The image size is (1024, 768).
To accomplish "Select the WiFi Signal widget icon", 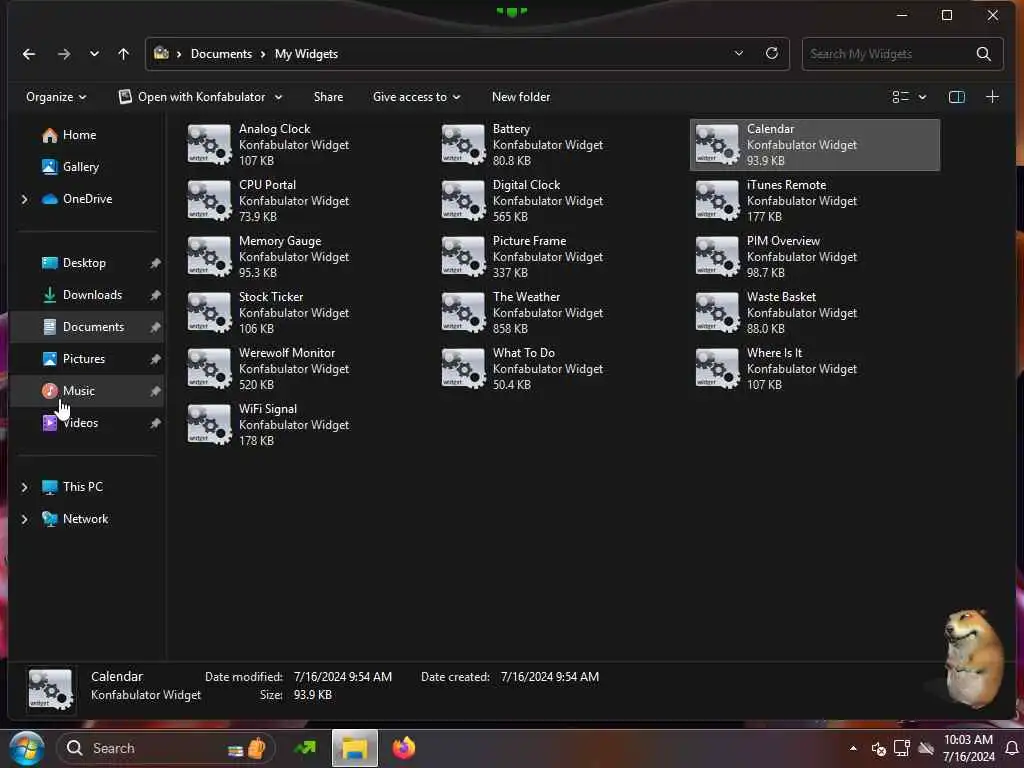I will click(209, 425).
